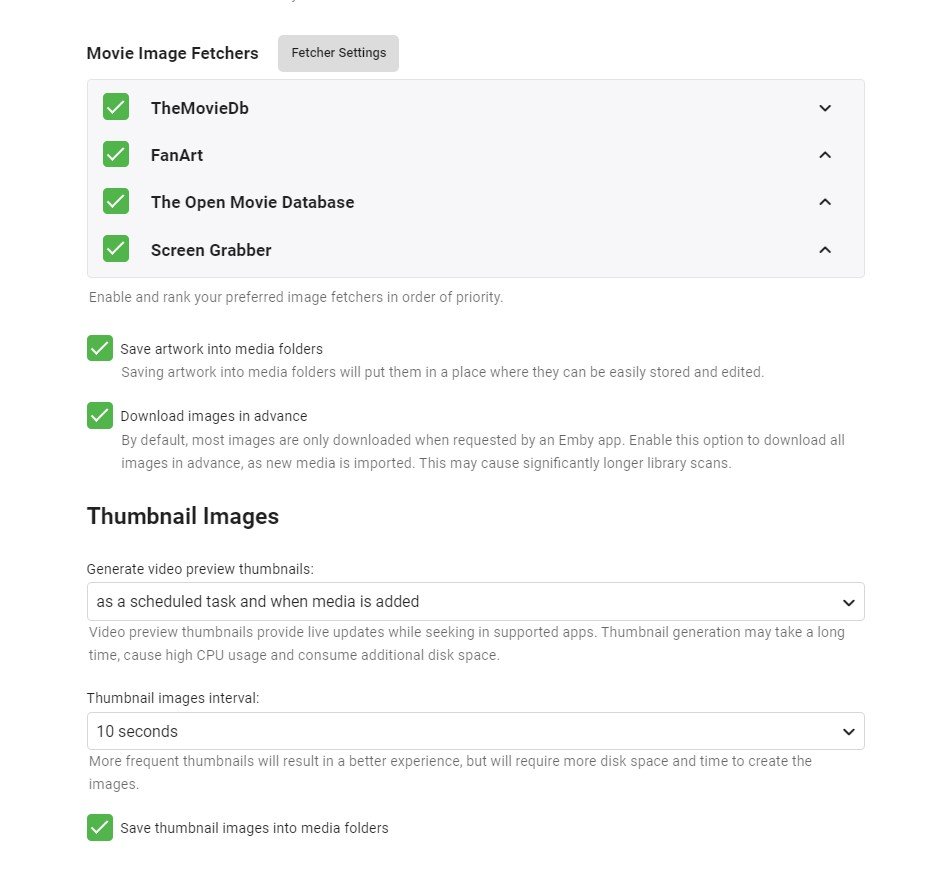Image resolution: width=946 pixels, height=869 pixels.
Task: Click the Screen Grabber row label
Action: pos(211,250)
